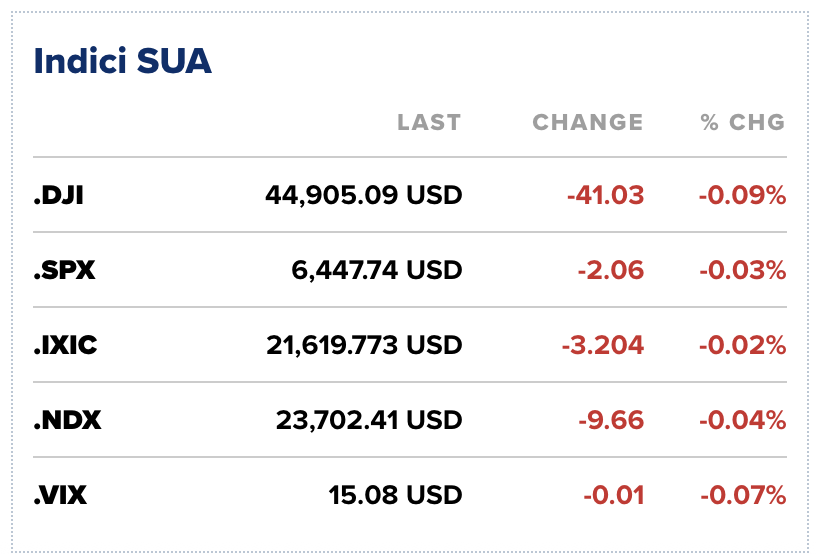Click the -2.06 change value
816x554 pixels.
tap(611, 270)
